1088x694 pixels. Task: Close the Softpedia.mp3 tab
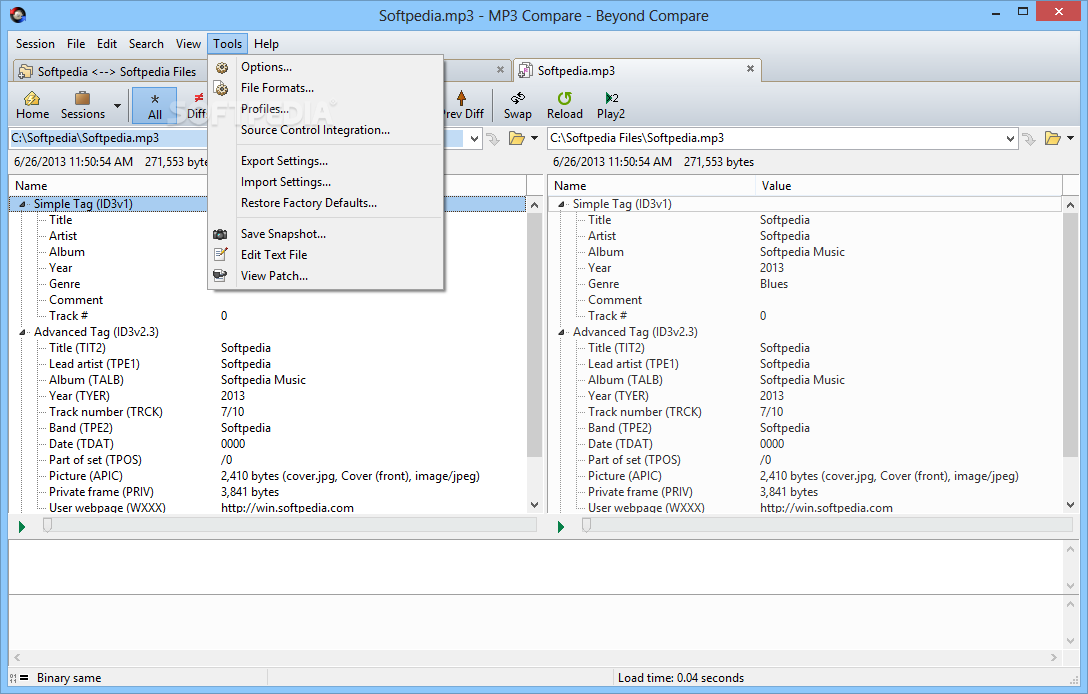[x=750, y=69]
